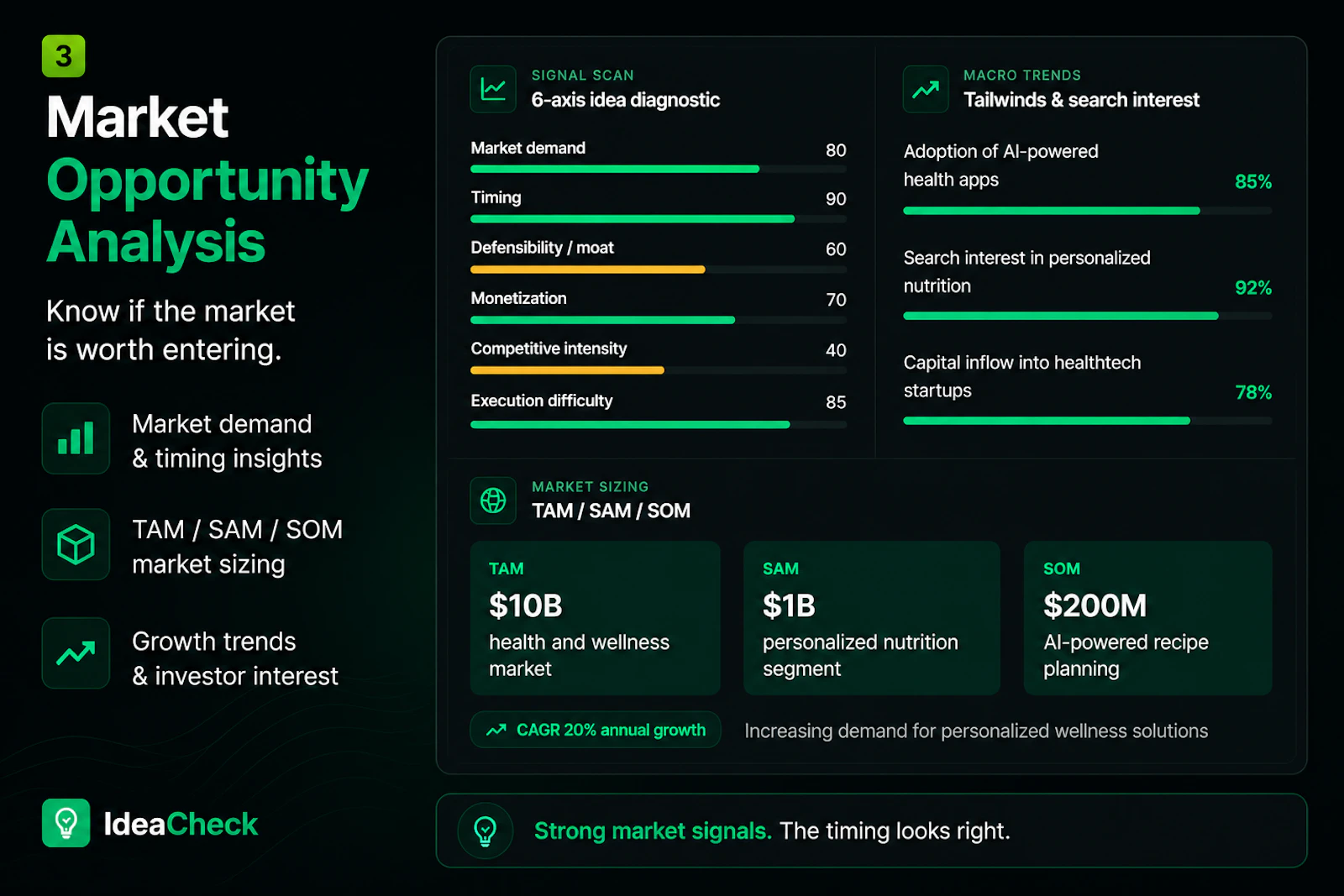Click the orange Defensibility / moat bar
Screen dimensions: 1344x896
588,270
